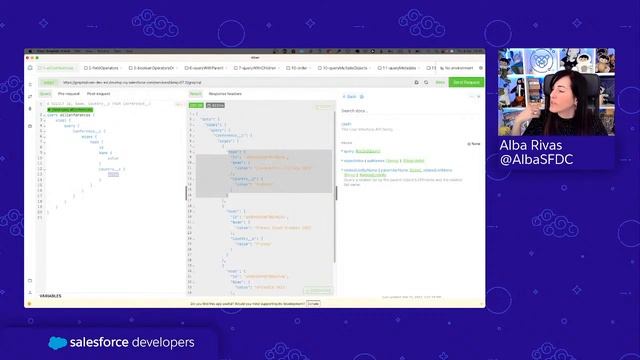Viewport: 640px width, 360px height.
Task: Click the Search docs input field
Action: 410,111
